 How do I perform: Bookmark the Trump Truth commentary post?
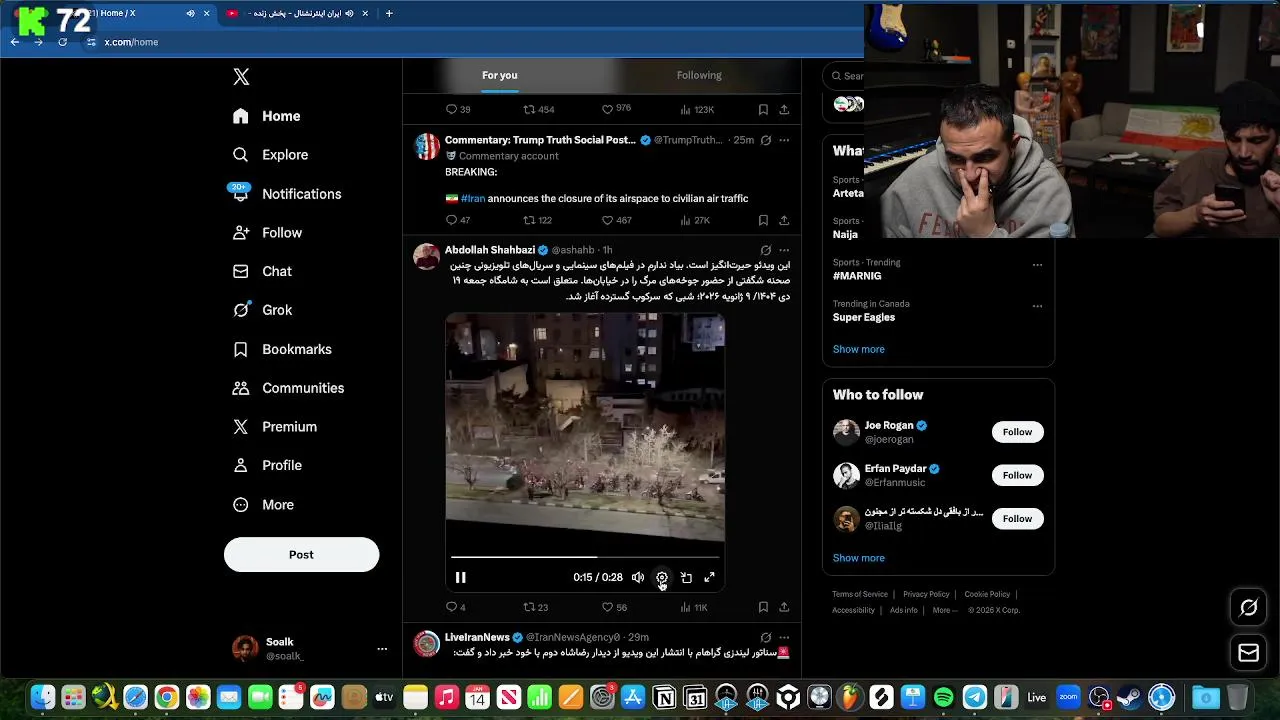(763, 220)
